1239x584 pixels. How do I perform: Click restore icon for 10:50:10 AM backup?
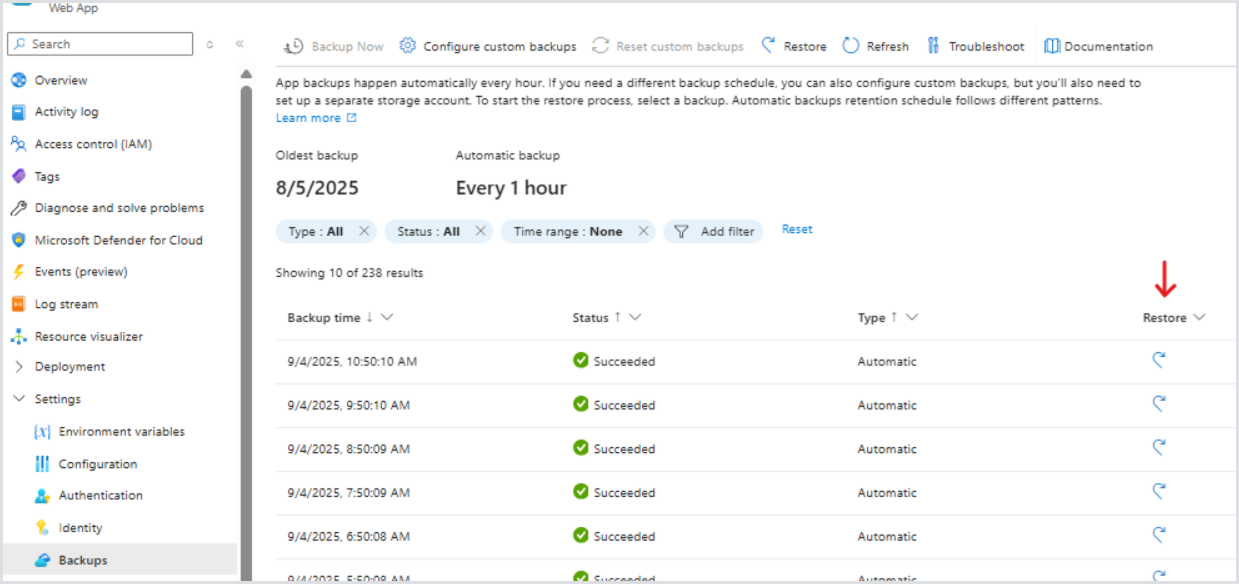tap(1159, 361)
